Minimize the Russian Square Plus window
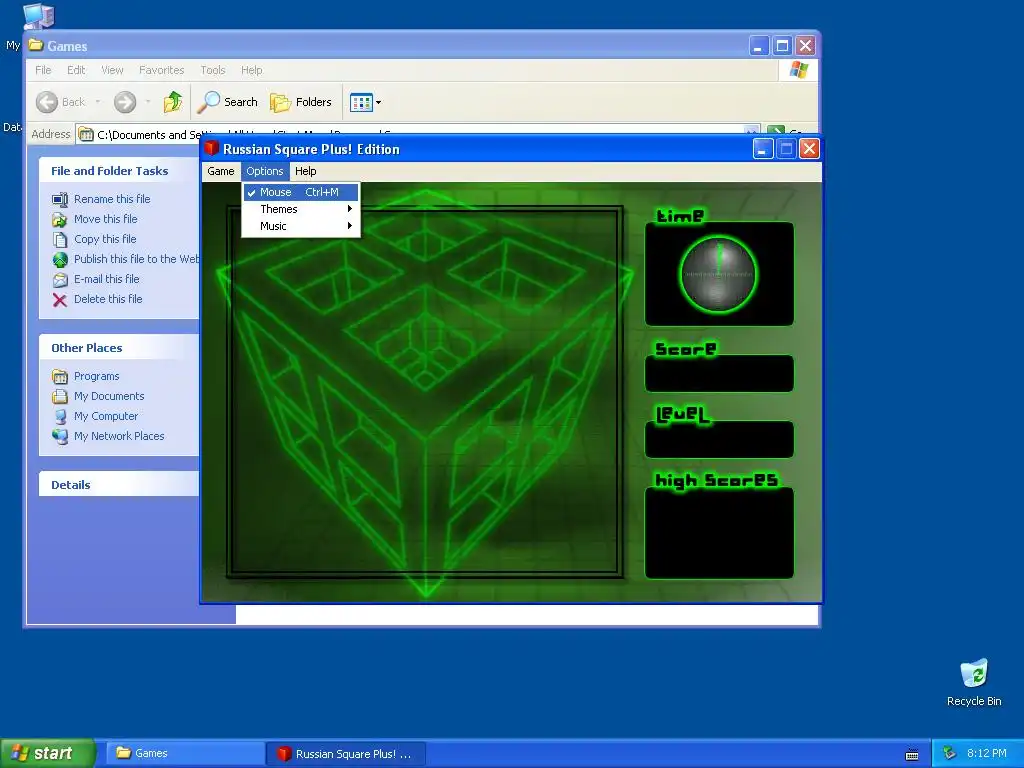1024x768 pixels. coord(763,149)
